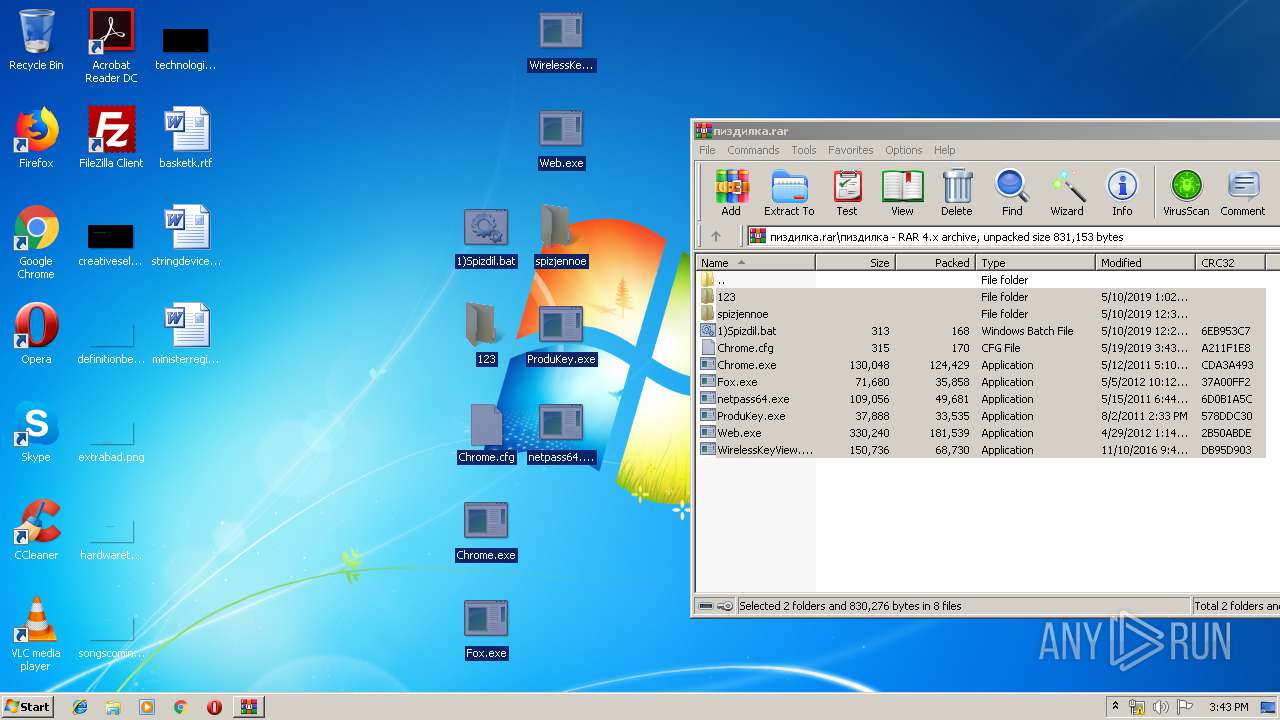
Task: Click the drive/key status icon in WinRAR status bar
Action: click(716, 606)
